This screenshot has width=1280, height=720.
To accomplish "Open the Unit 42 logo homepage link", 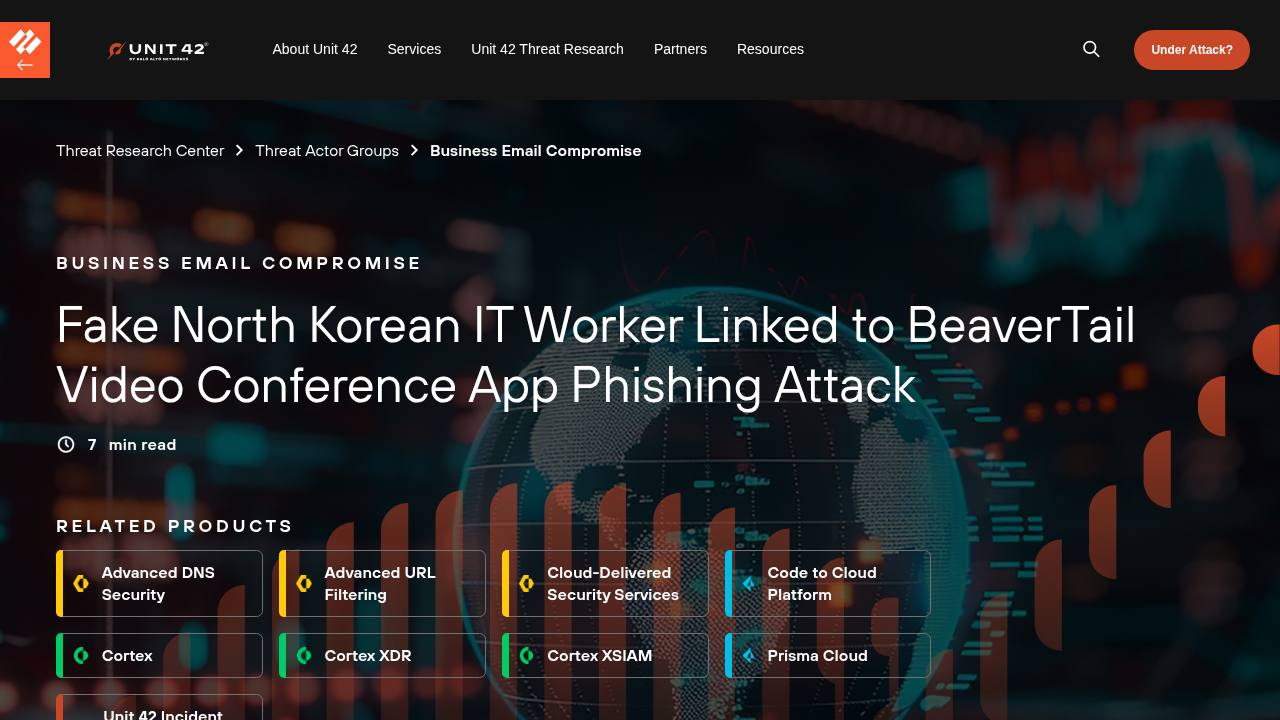I will coord(157,50).
